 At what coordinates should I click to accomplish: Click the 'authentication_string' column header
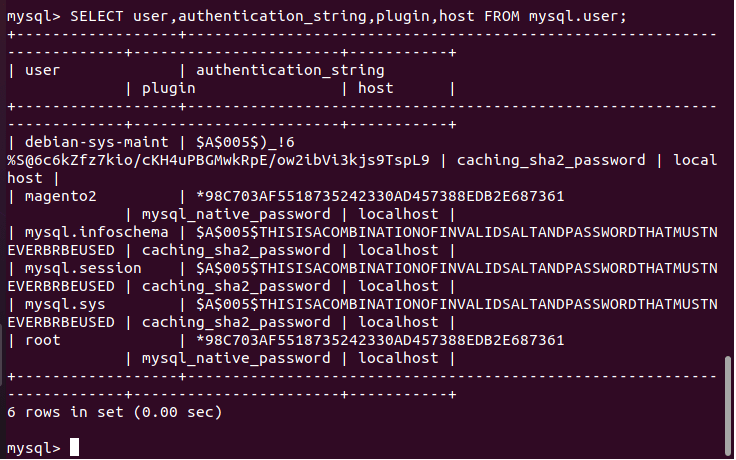(290, 70)
